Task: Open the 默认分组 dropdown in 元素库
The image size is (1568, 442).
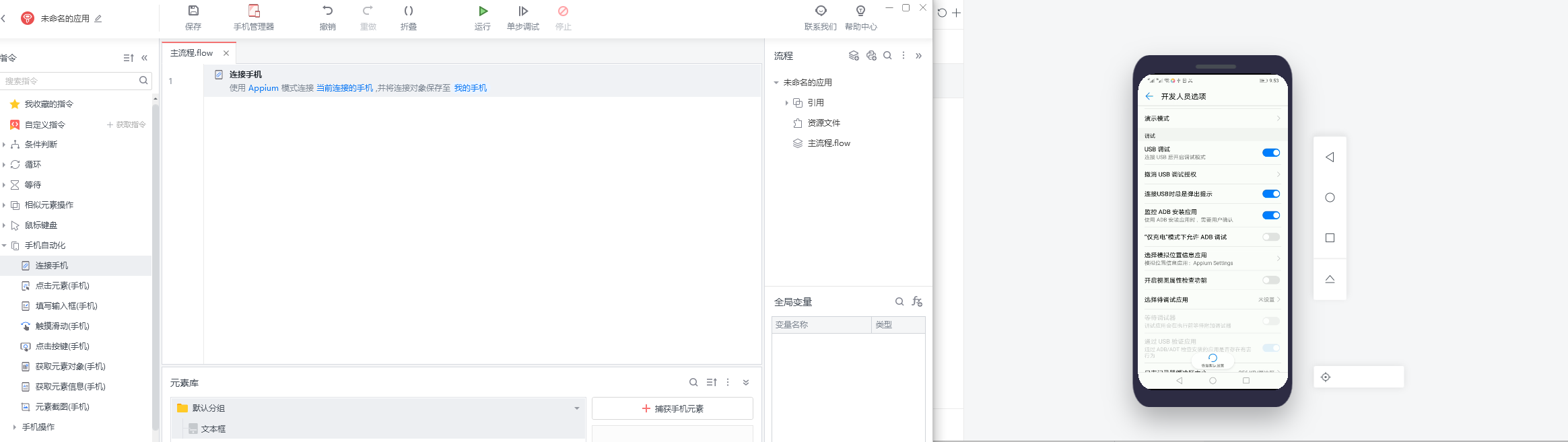Action: click(577, 408)
